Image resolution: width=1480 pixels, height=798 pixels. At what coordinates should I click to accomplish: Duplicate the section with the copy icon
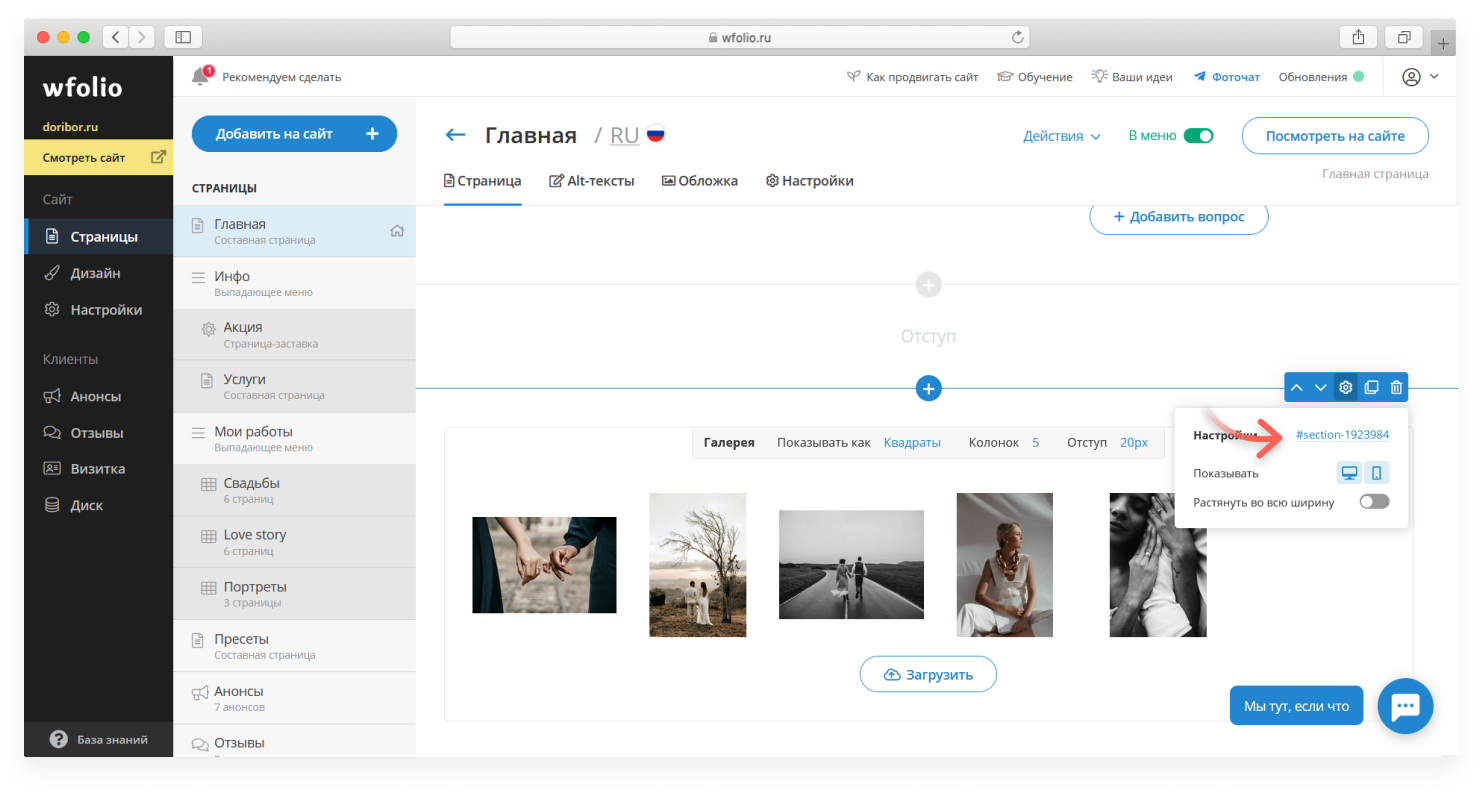click(1371, 388)
